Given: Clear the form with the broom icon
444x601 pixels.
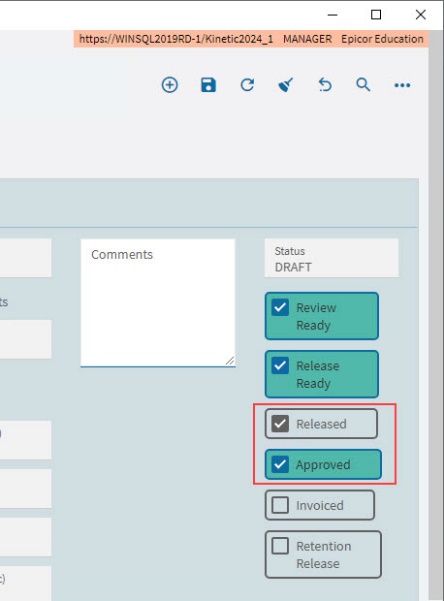Looking at the screenshot, I should 286,85.
